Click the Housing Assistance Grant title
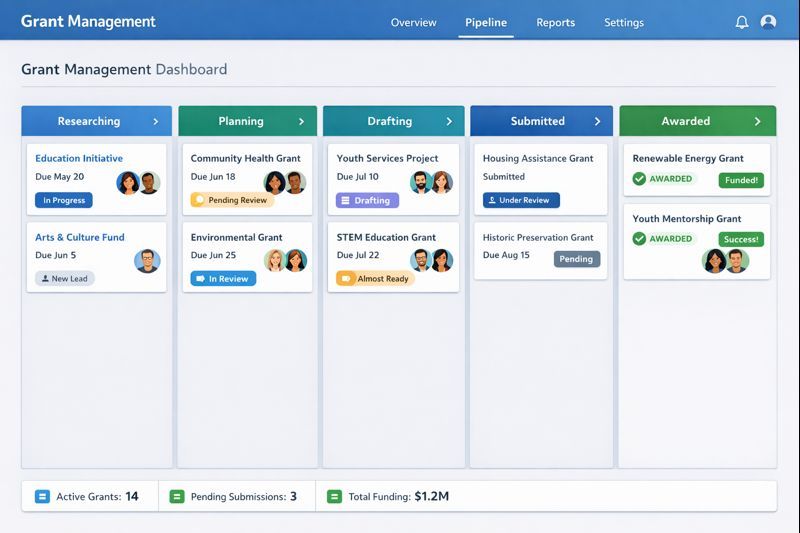 tap(538, 158)
